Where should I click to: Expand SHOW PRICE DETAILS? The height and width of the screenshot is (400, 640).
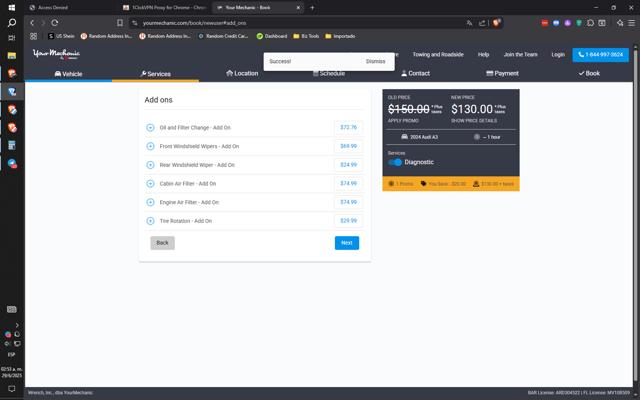474,121
